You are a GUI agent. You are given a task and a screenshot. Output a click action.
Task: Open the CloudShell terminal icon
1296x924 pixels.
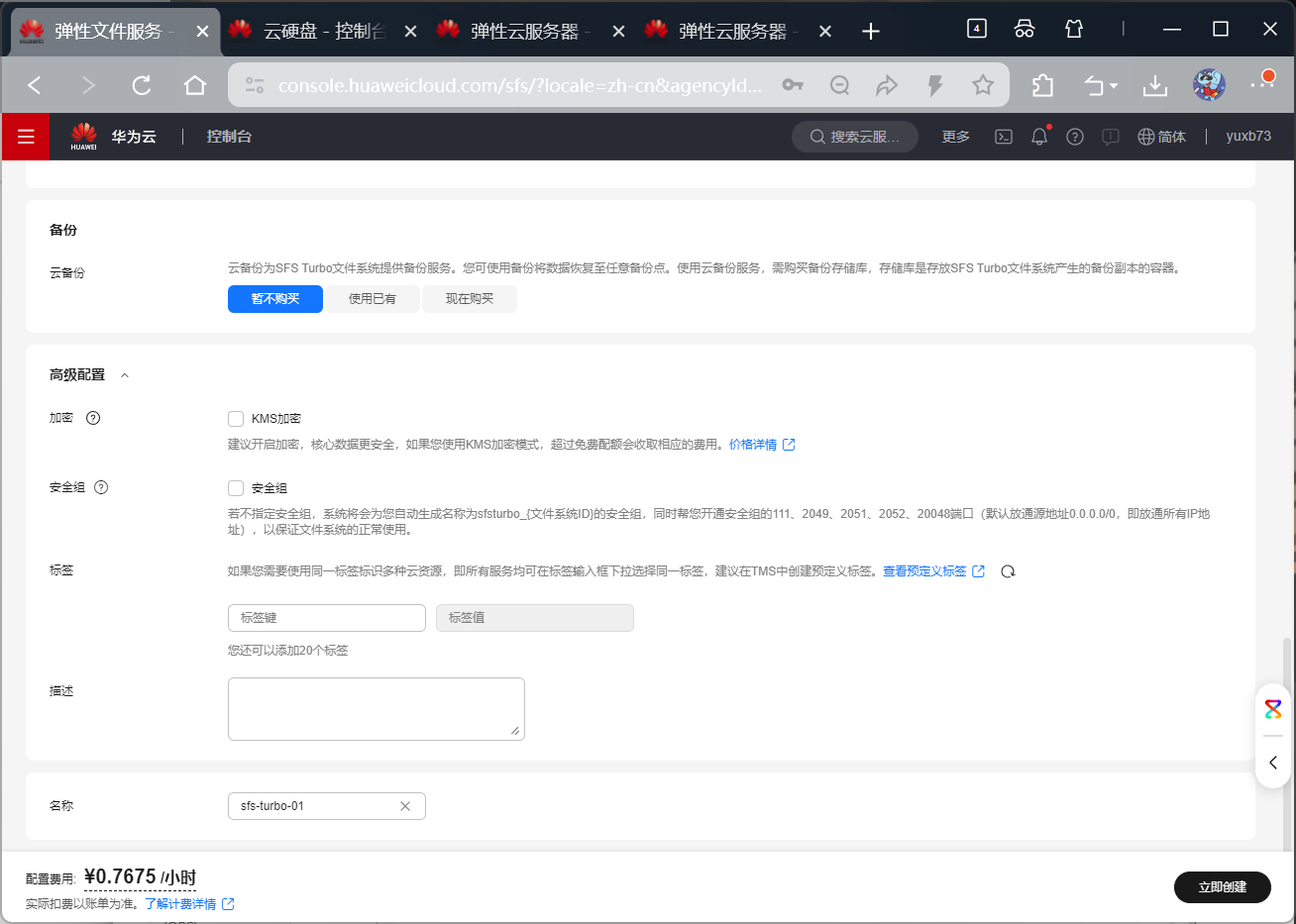[1004, 137]
